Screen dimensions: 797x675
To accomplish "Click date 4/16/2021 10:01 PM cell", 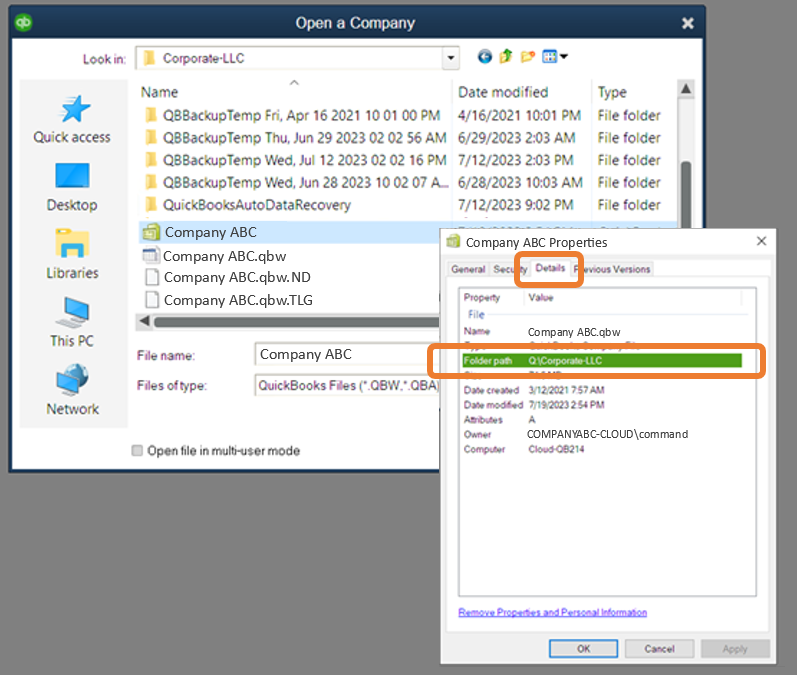I will 519,115.
